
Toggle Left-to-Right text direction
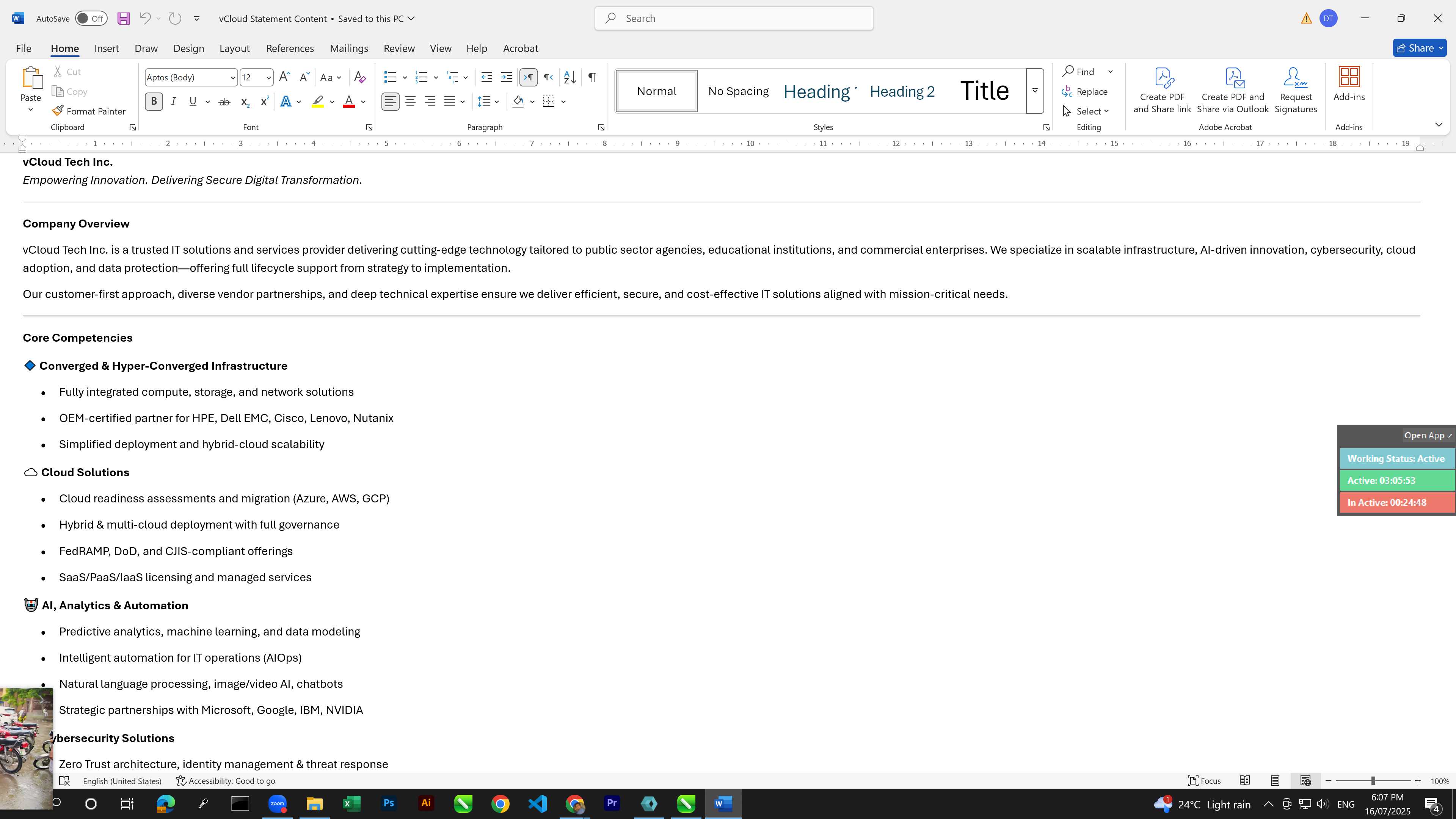coord(529,77)
